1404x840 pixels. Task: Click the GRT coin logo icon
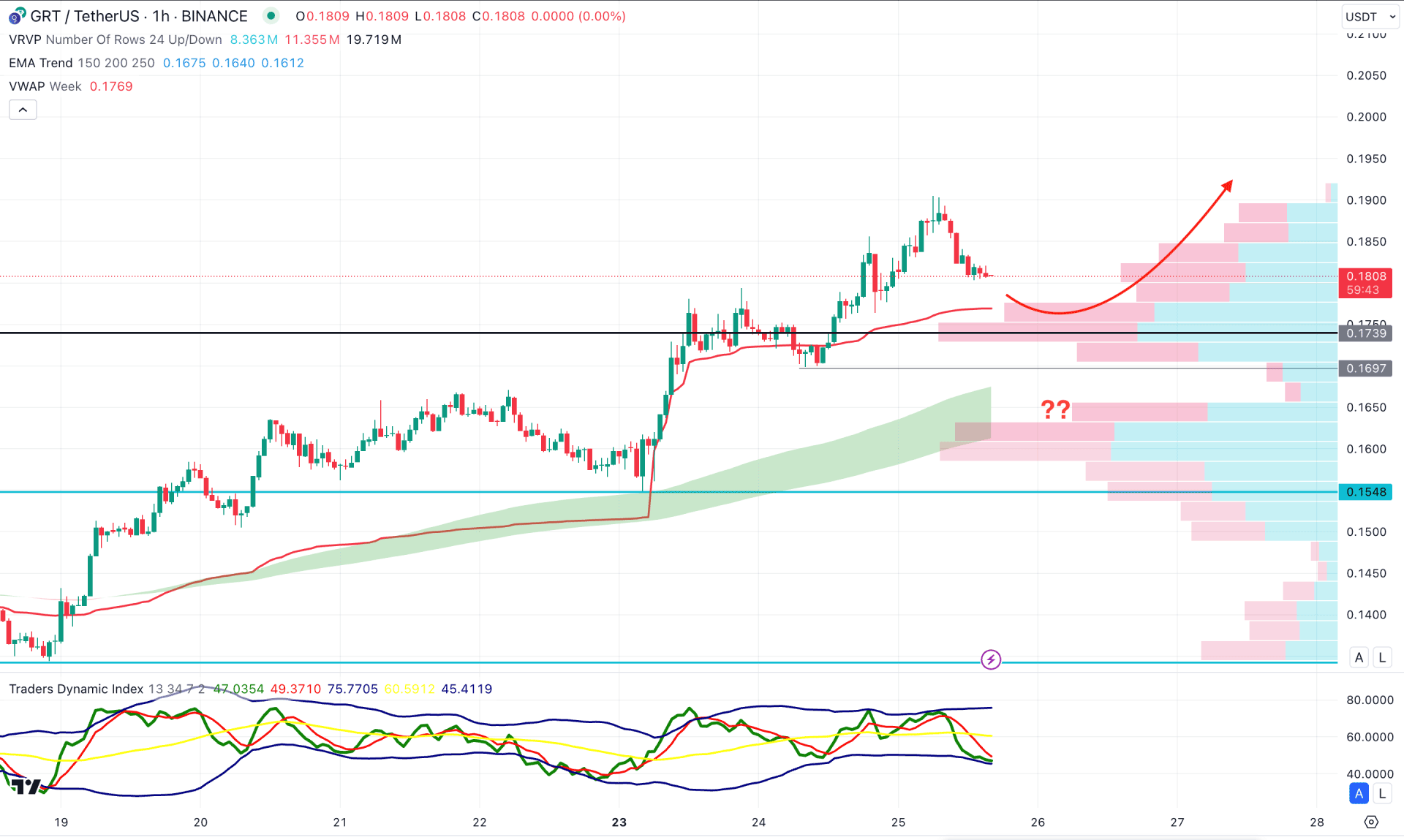click(x=17, y=15)
